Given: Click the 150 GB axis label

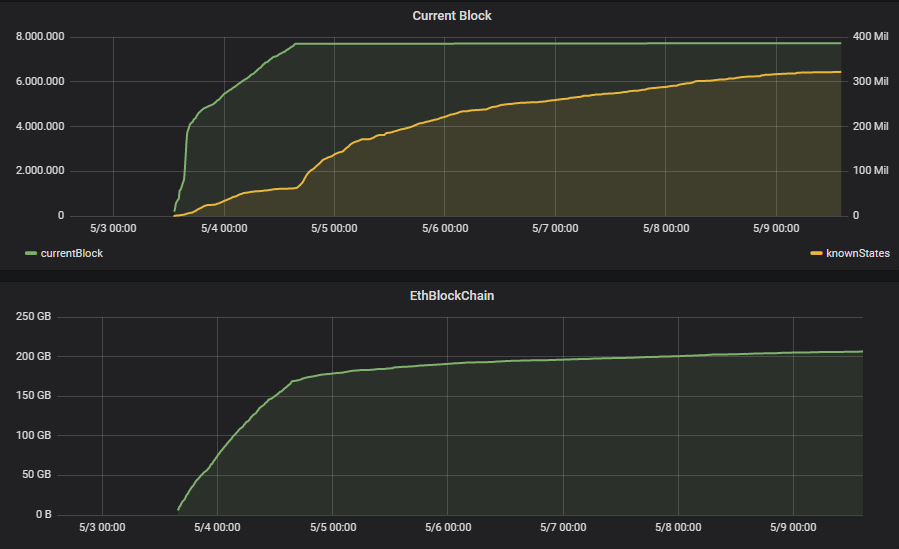Looking at the screenshot, I should coord(33,395).
